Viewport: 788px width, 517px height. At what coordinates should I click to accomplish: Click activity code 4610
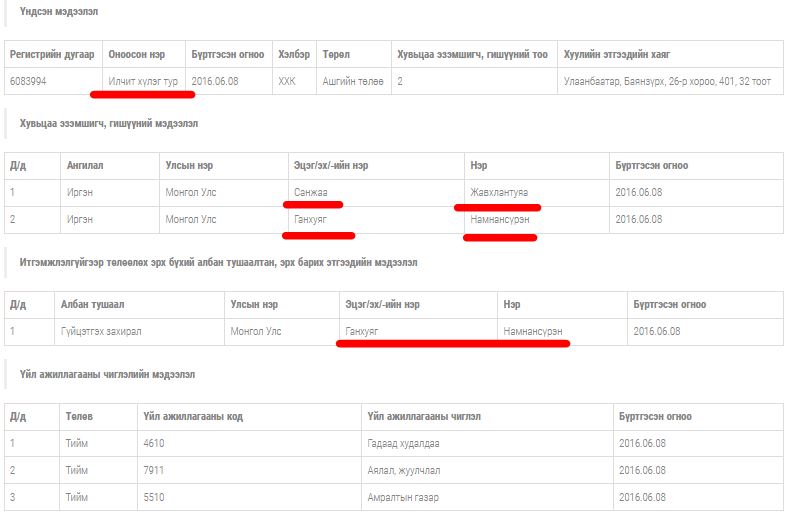154,442
